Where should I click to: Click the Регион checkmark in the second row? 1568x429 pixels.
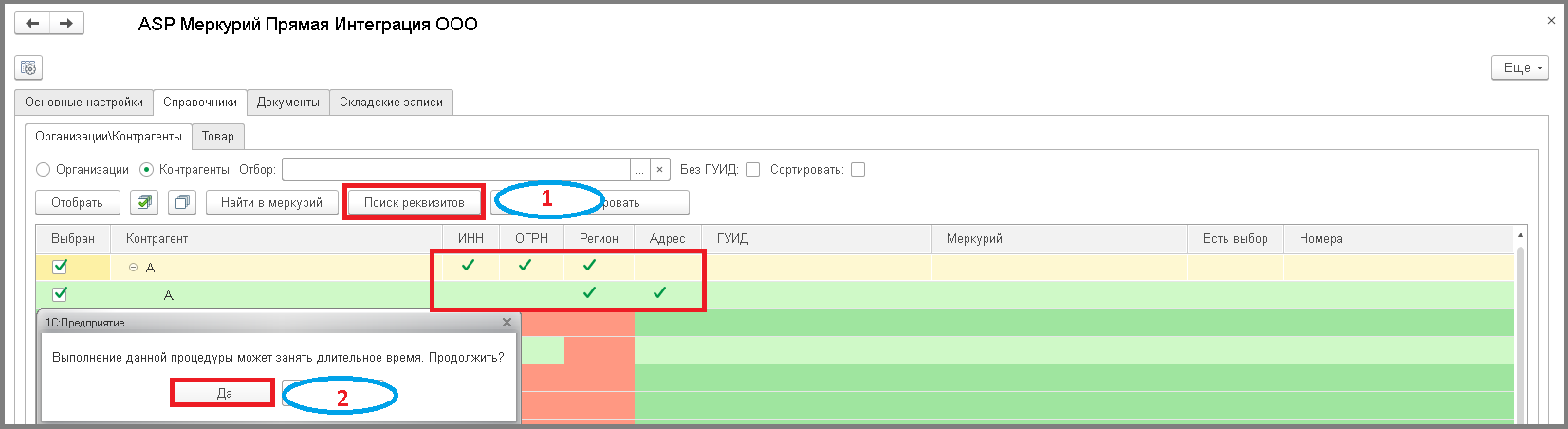(x=589, y=293)
